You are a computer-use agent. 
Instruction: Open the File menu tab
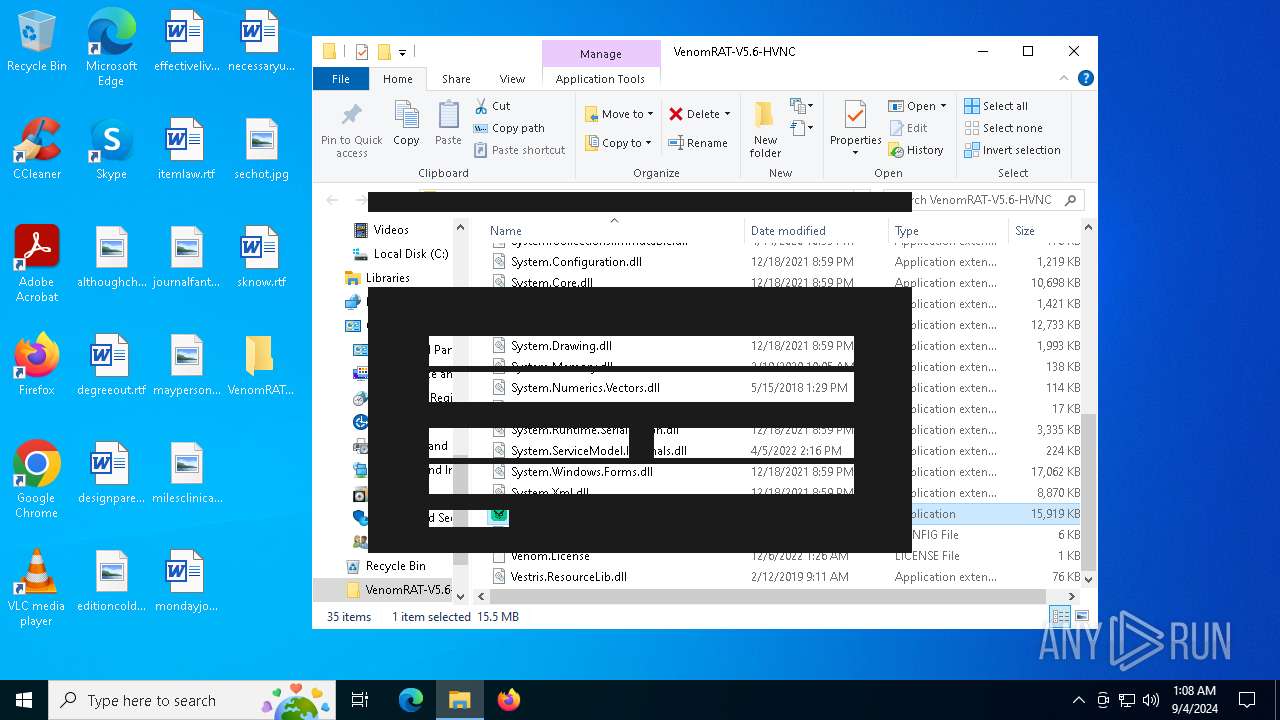(341, 79)
